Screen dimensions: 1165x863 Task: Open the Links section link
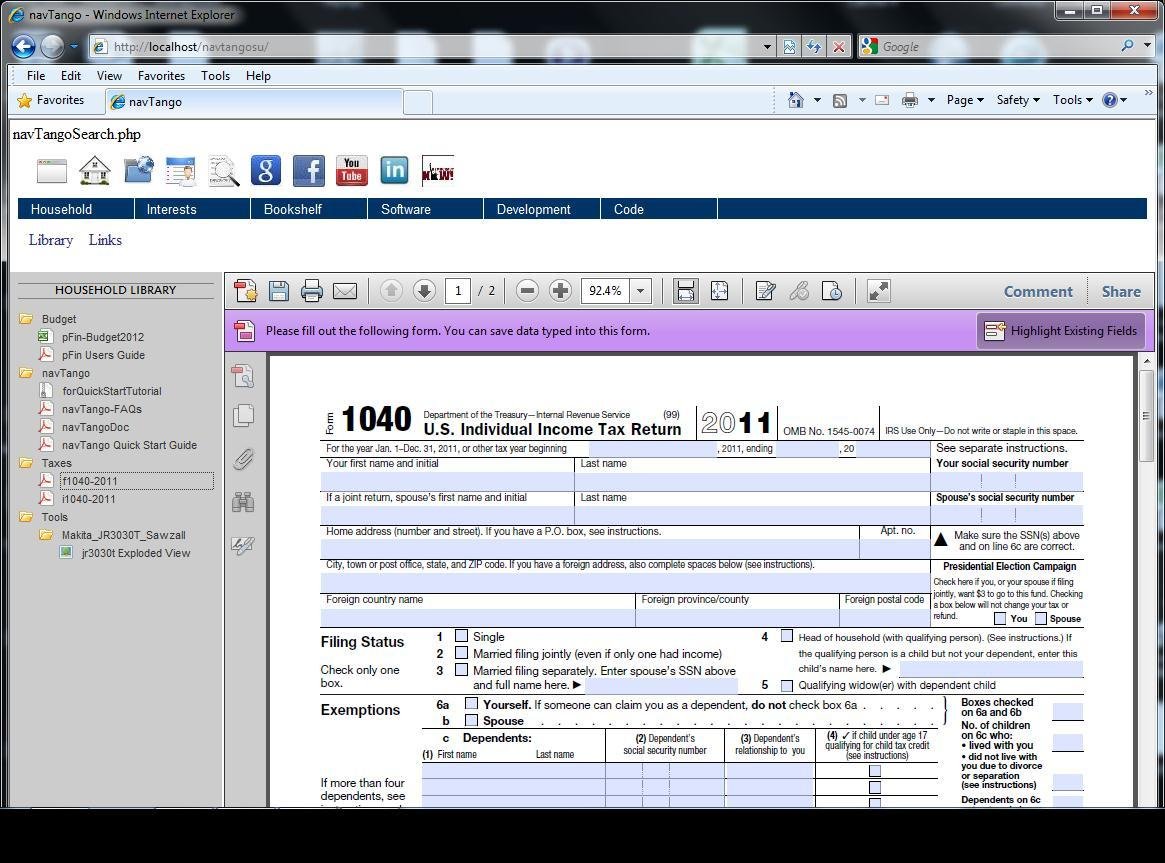(105, 240)
